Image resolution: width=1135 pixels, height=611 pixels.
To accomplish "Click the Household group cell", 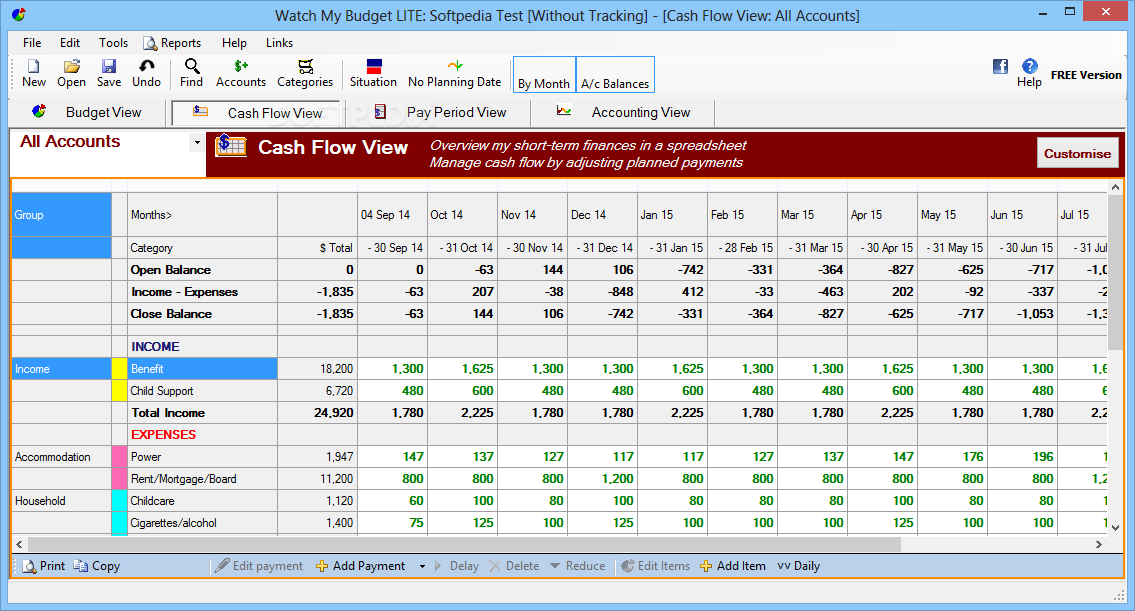I will coord(62,501).
